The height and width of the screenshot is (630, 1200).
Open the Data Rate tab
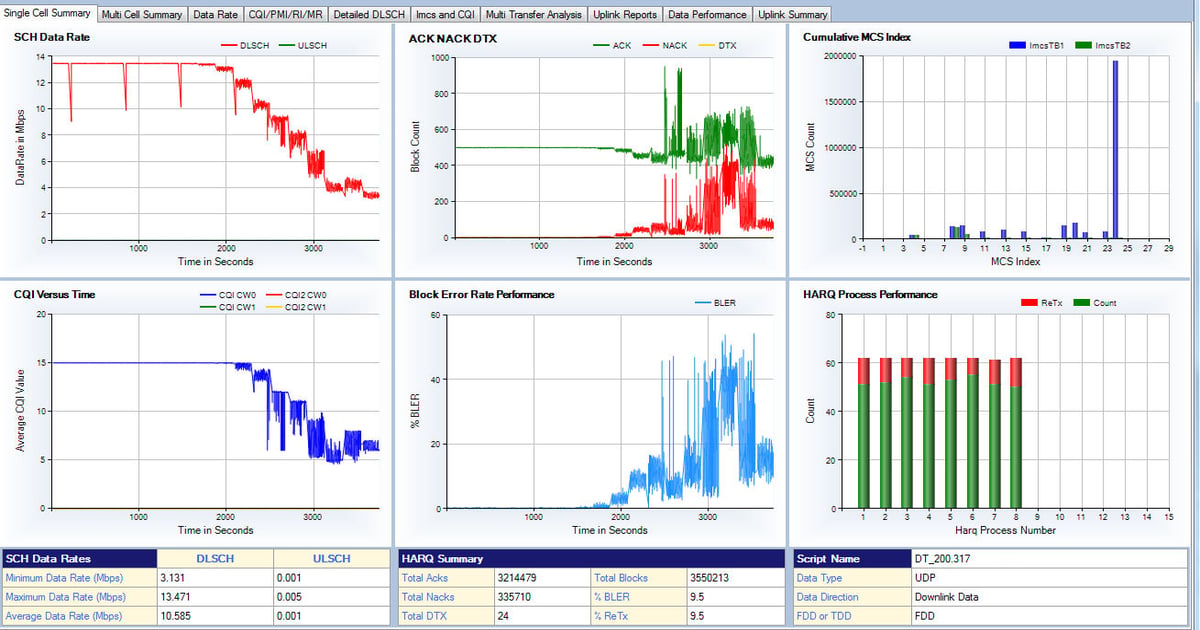(216, 14)
